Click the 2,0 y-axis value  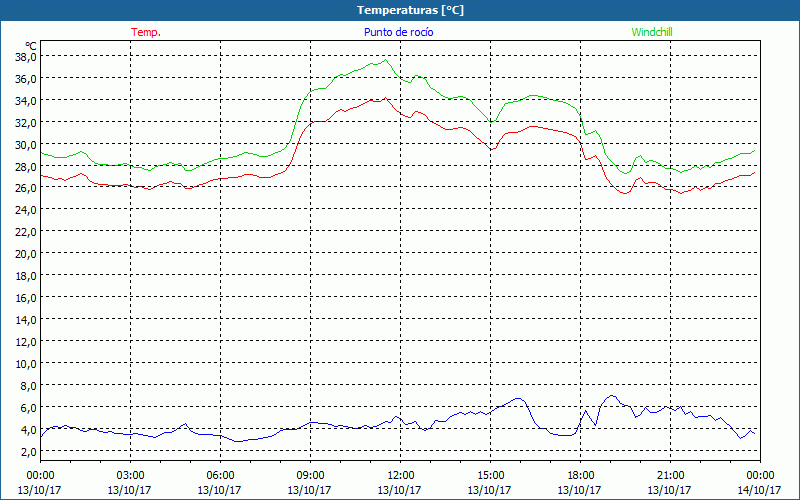click(28, 452)
